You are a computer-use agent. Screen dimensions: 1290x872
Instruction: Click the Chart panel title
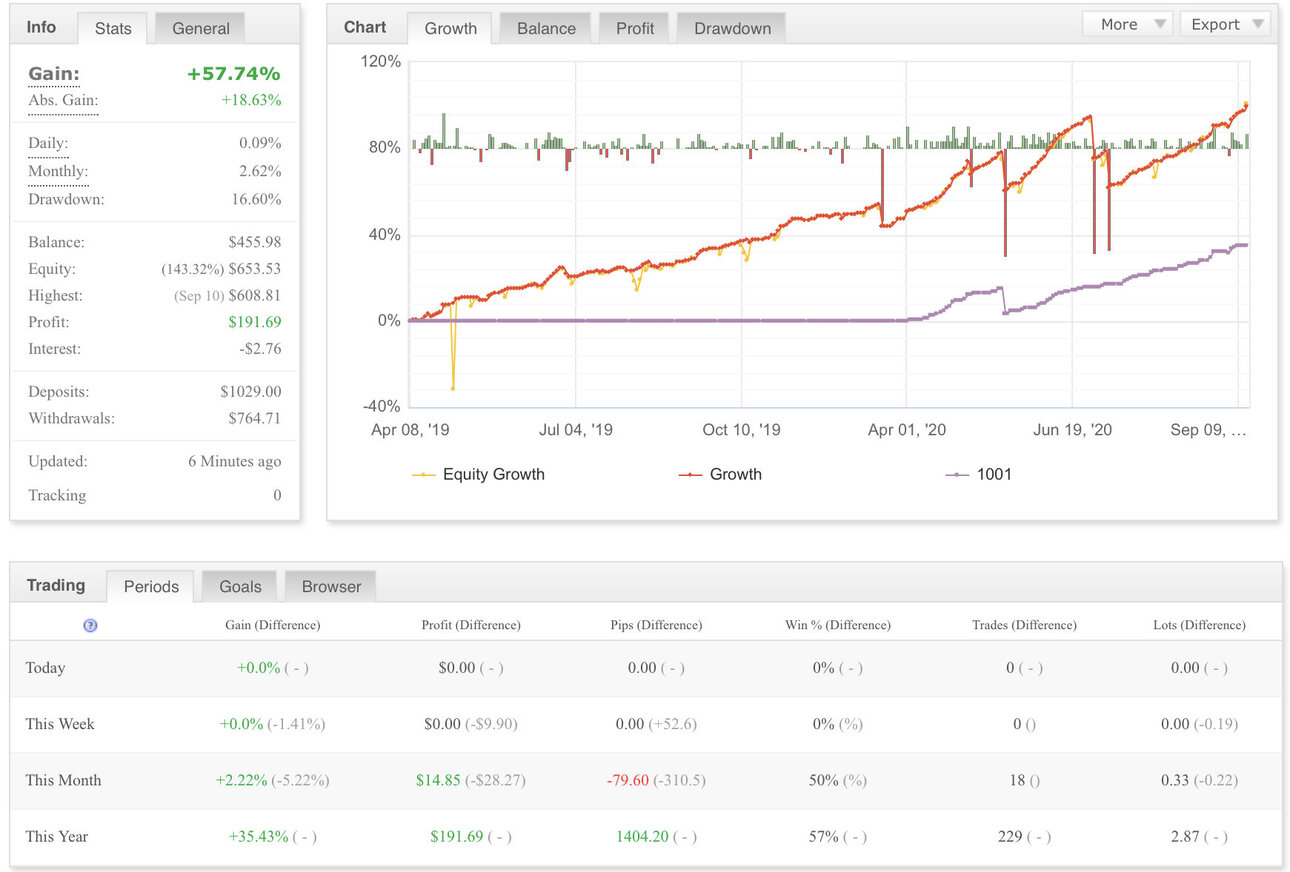tap(365, 27)
